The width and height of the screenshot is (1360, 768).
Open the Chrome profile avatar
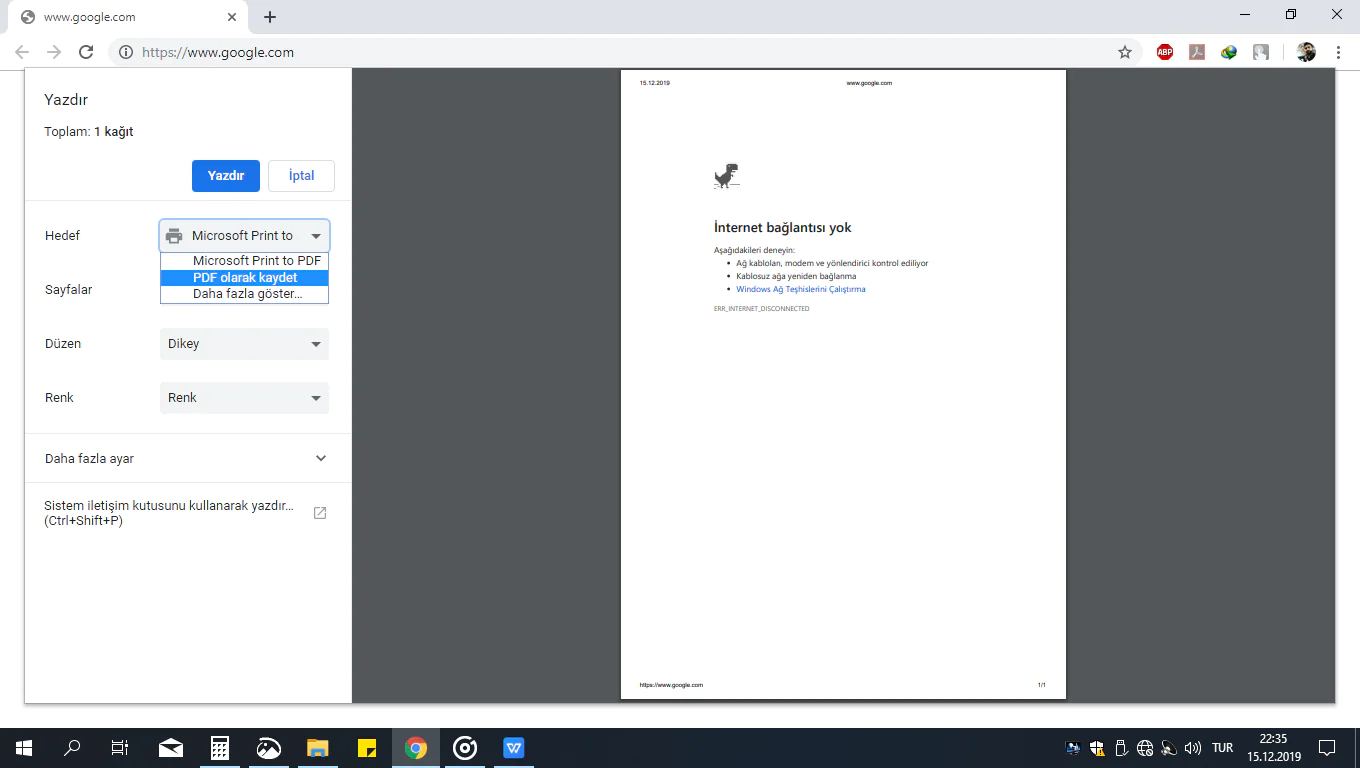point(1306,52)
